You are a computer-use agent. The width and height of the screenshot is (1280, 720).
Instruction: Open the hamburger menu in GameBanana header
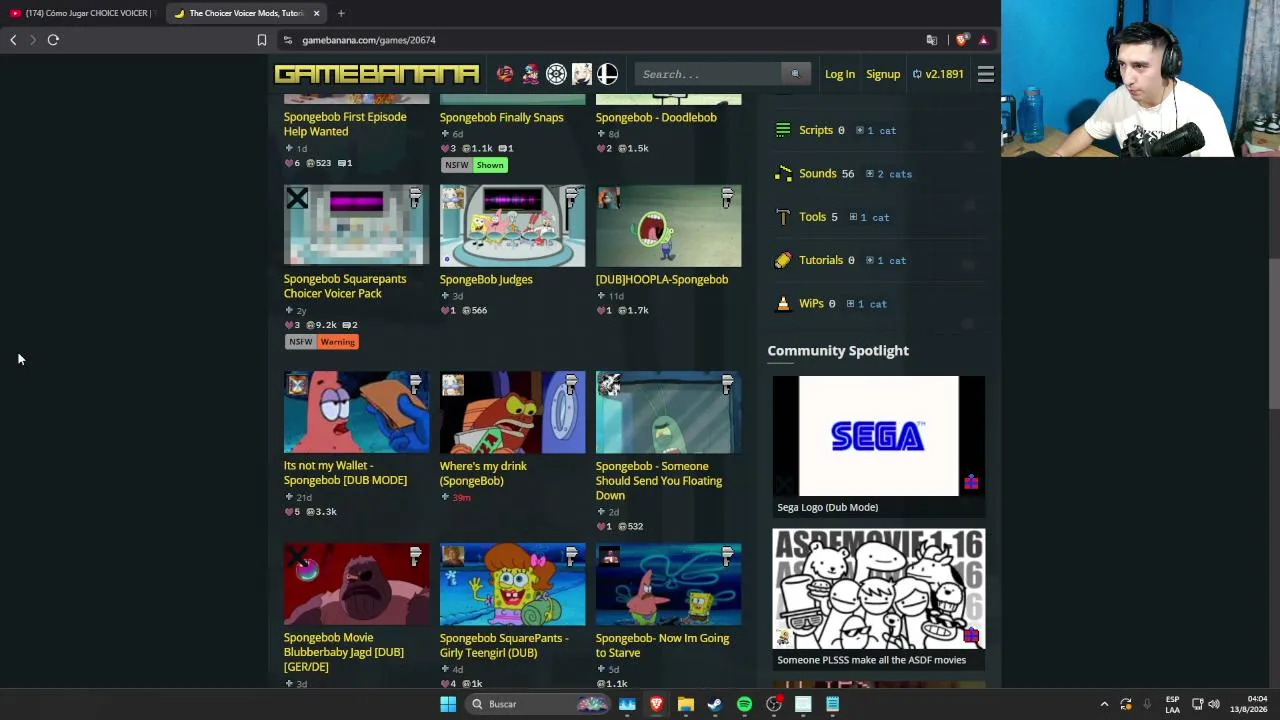coord(985,74)
